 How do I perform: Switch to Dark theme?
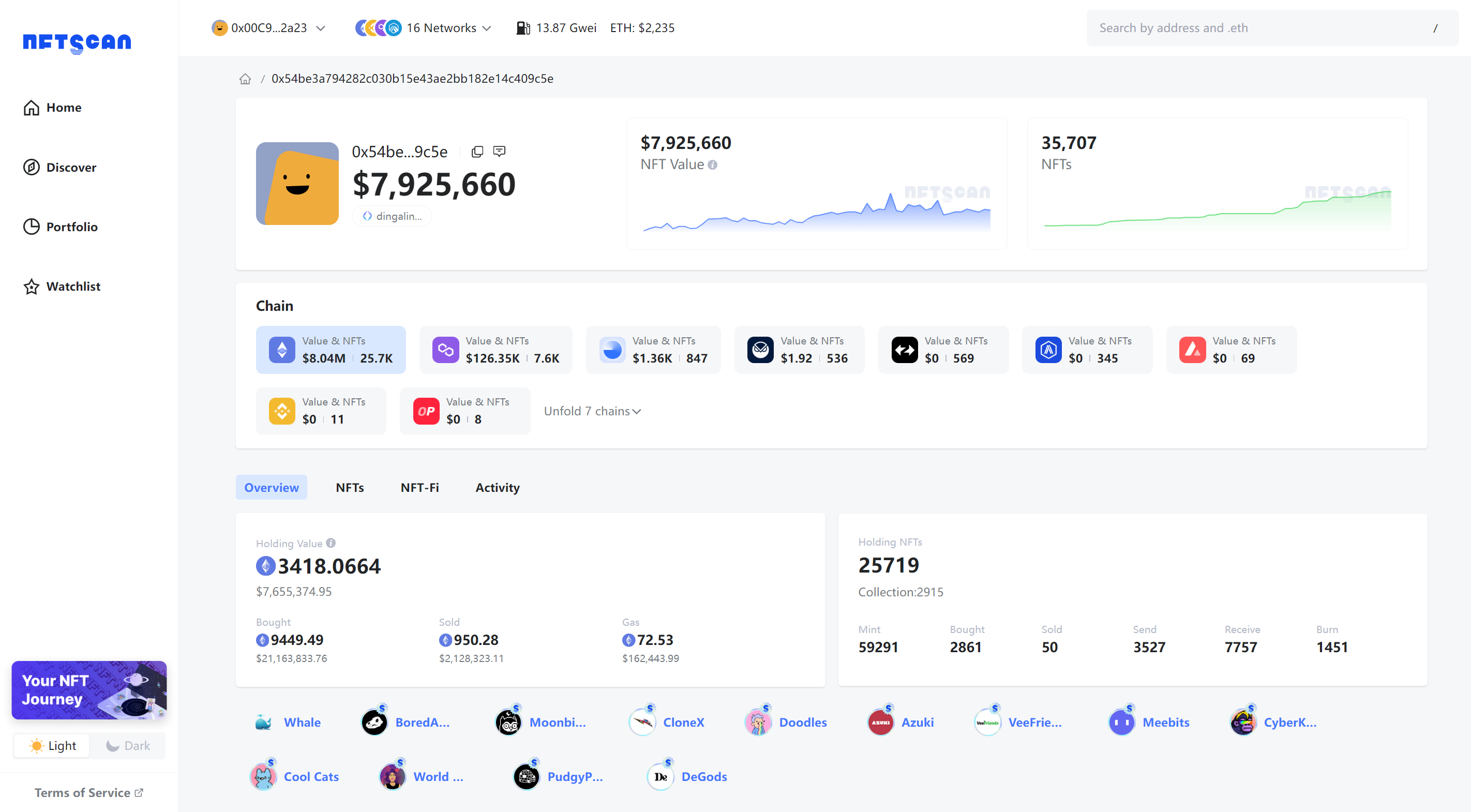point(127,745)
